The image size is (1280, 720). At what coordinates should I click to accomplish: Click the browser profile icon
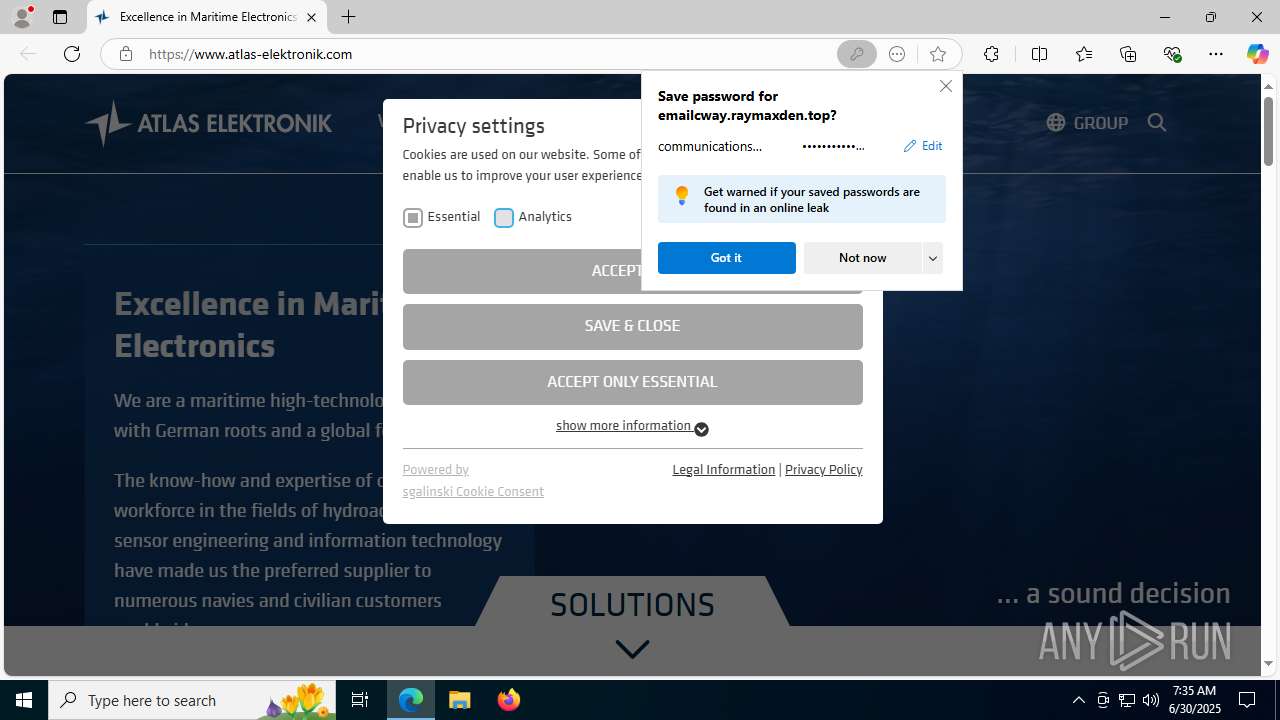tap(22, 17)
